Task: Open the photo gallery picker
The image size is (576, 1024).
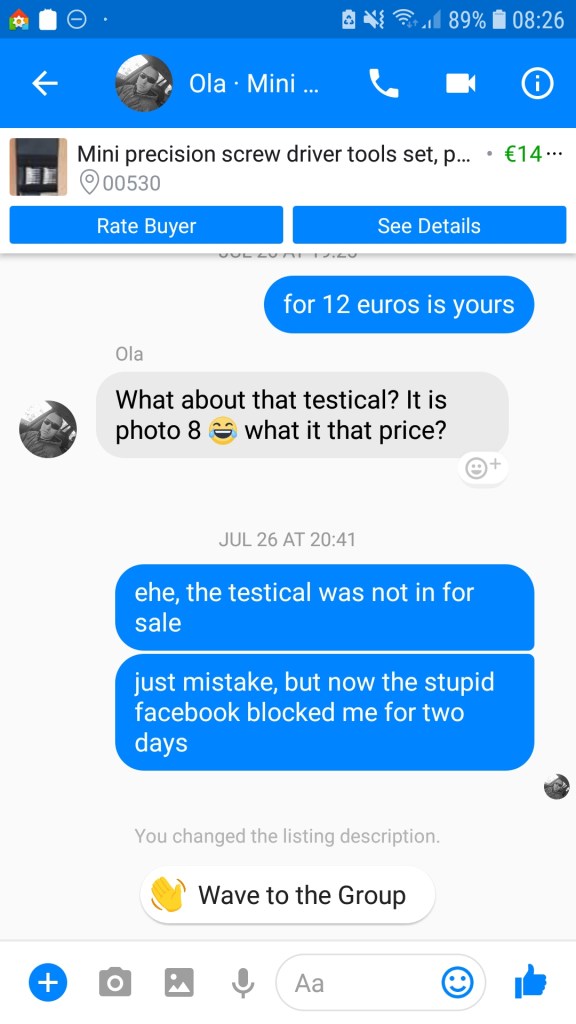Action: pos(178,982)
